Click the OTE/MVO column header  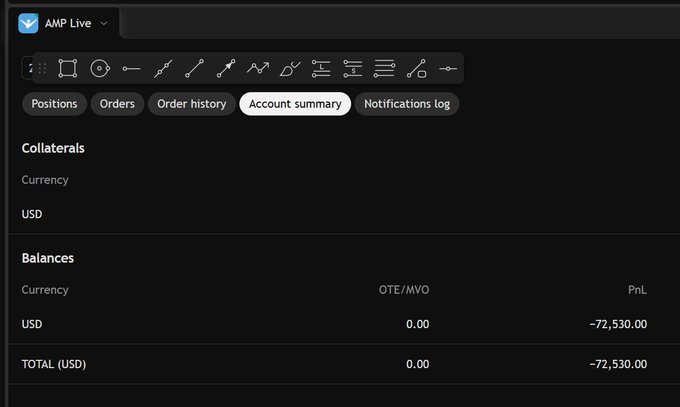[404, 290]
